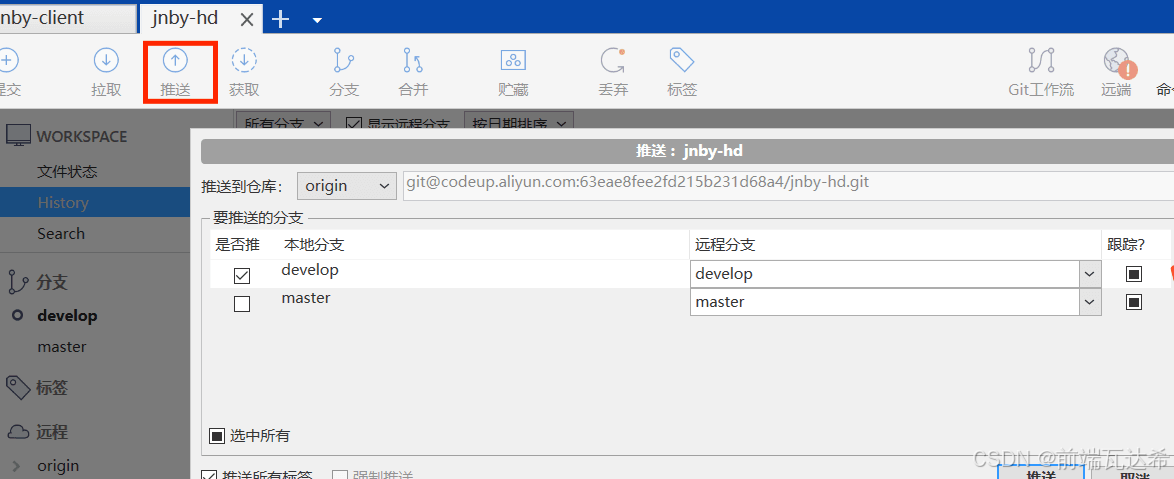Screen dimensions: 1174x479
Task: Switch to the jnby-client tab
Action: (67, 18)
